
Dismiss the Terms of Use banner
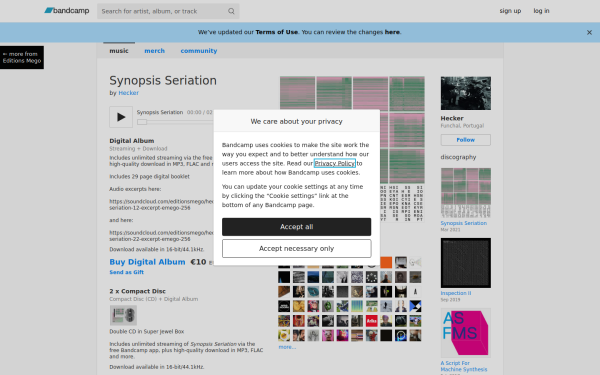(589, 33)
